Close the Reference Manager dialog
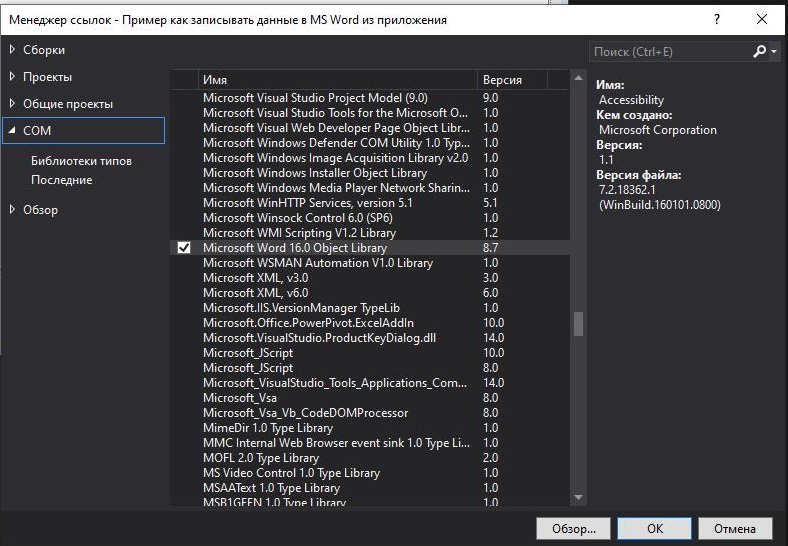Image resolution: width=788 pixels, height=546 pixels. (762, 20)
